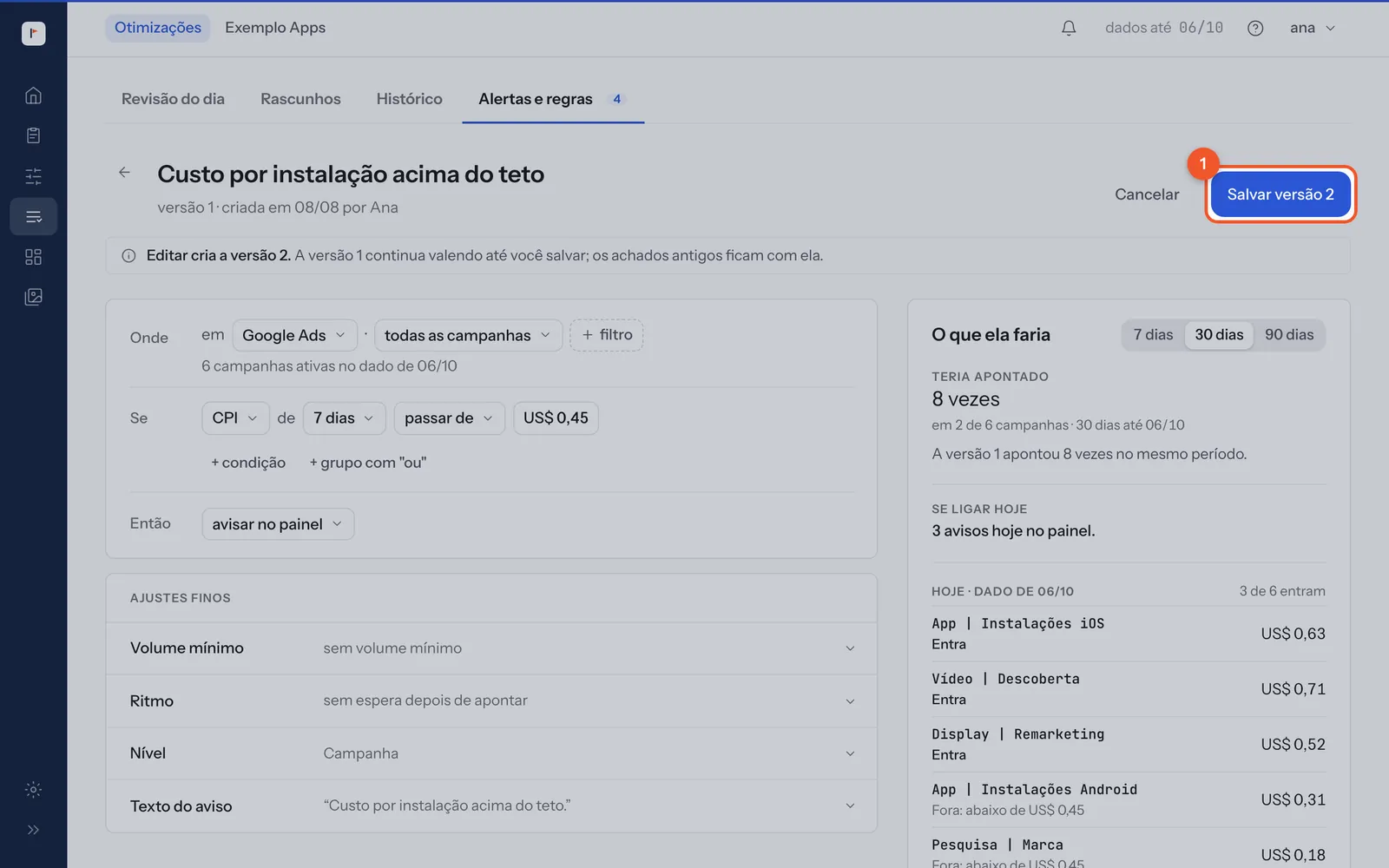This screenshot has width=1389, height=868.
Task: Go back with the arrow by the title
Action: pyautogui.click(x=125, y=173)
